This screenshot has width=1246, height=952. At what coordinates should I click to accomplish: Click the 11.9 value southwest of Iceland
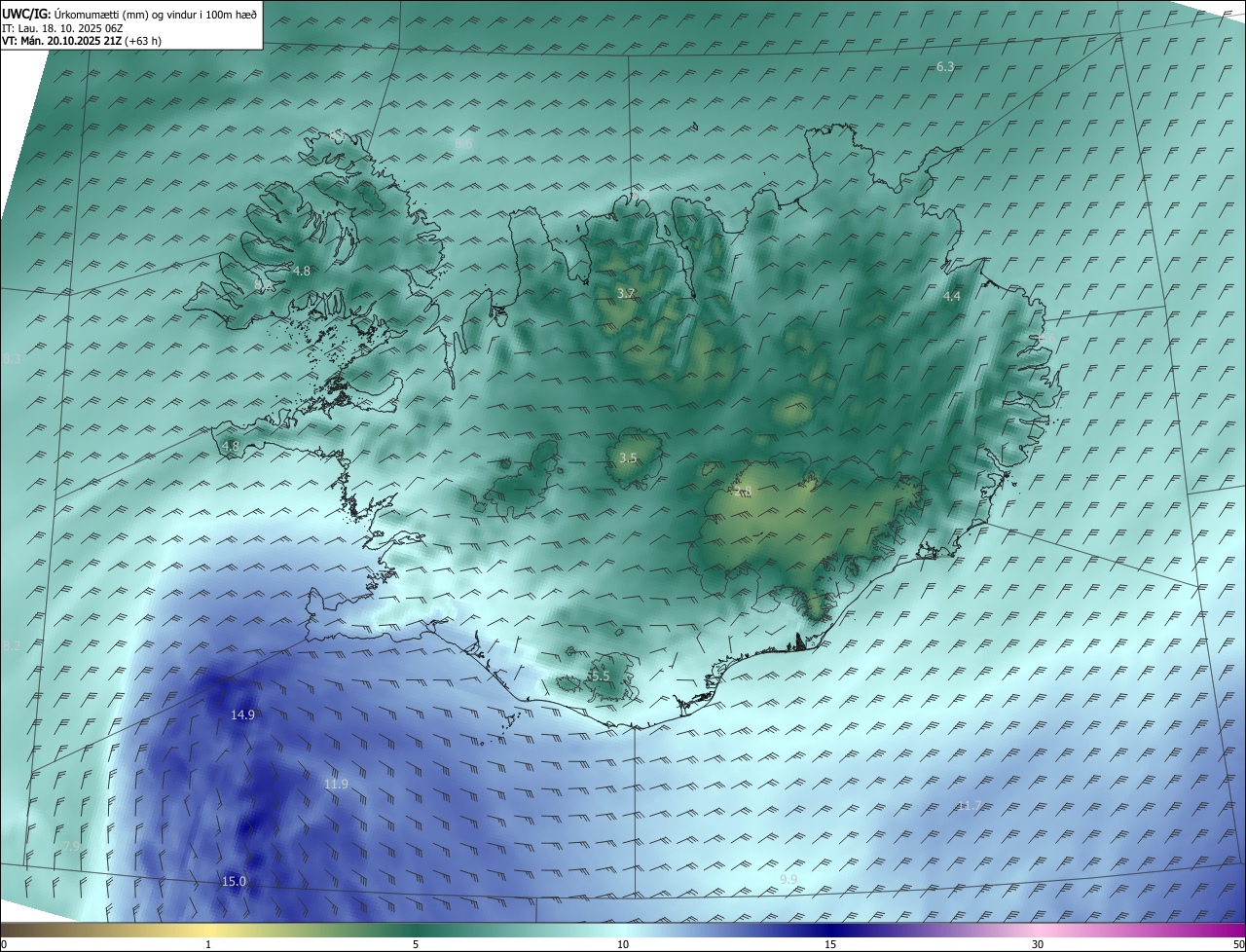click(x=337, y=784)
